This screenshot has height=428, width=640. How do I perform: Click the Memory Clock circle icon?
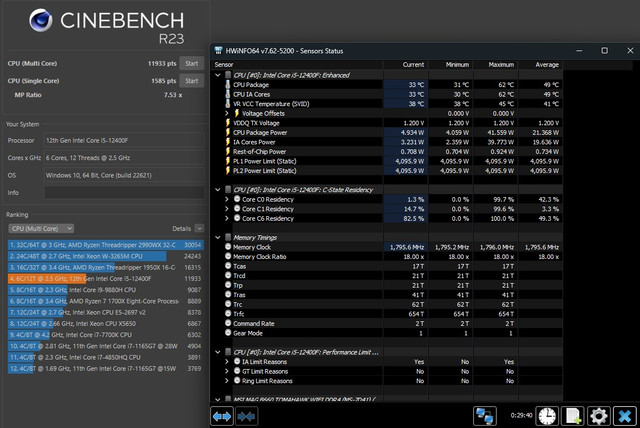tap(228, 246)
